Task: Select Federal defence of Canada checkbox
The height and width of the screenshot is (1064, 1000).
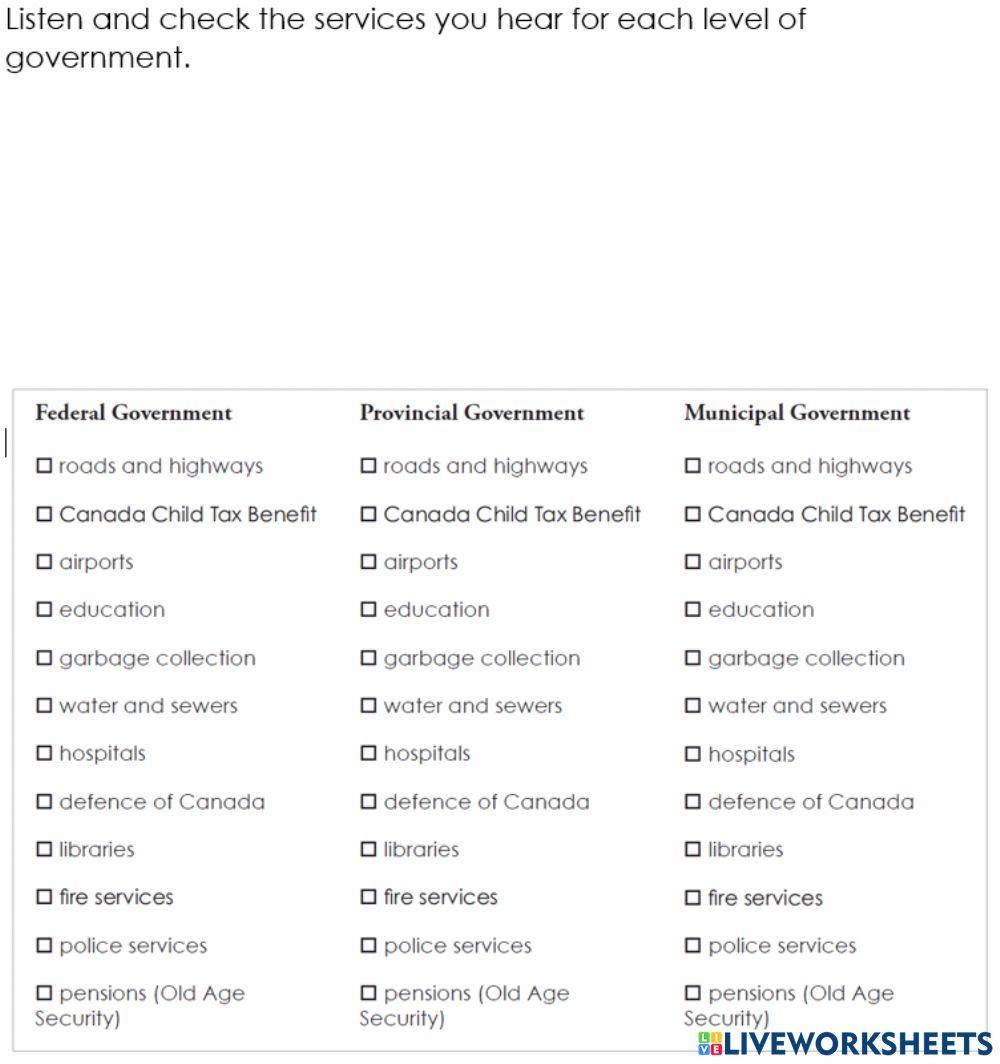Action: [44, 802]
